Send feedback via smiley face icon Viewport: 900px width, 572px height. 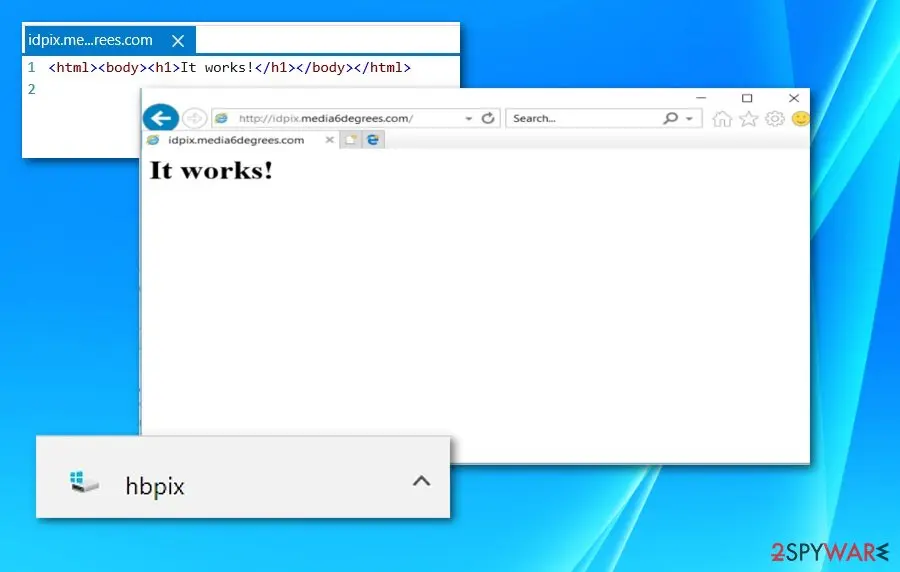pyautogui.click(x=800, y=119)
